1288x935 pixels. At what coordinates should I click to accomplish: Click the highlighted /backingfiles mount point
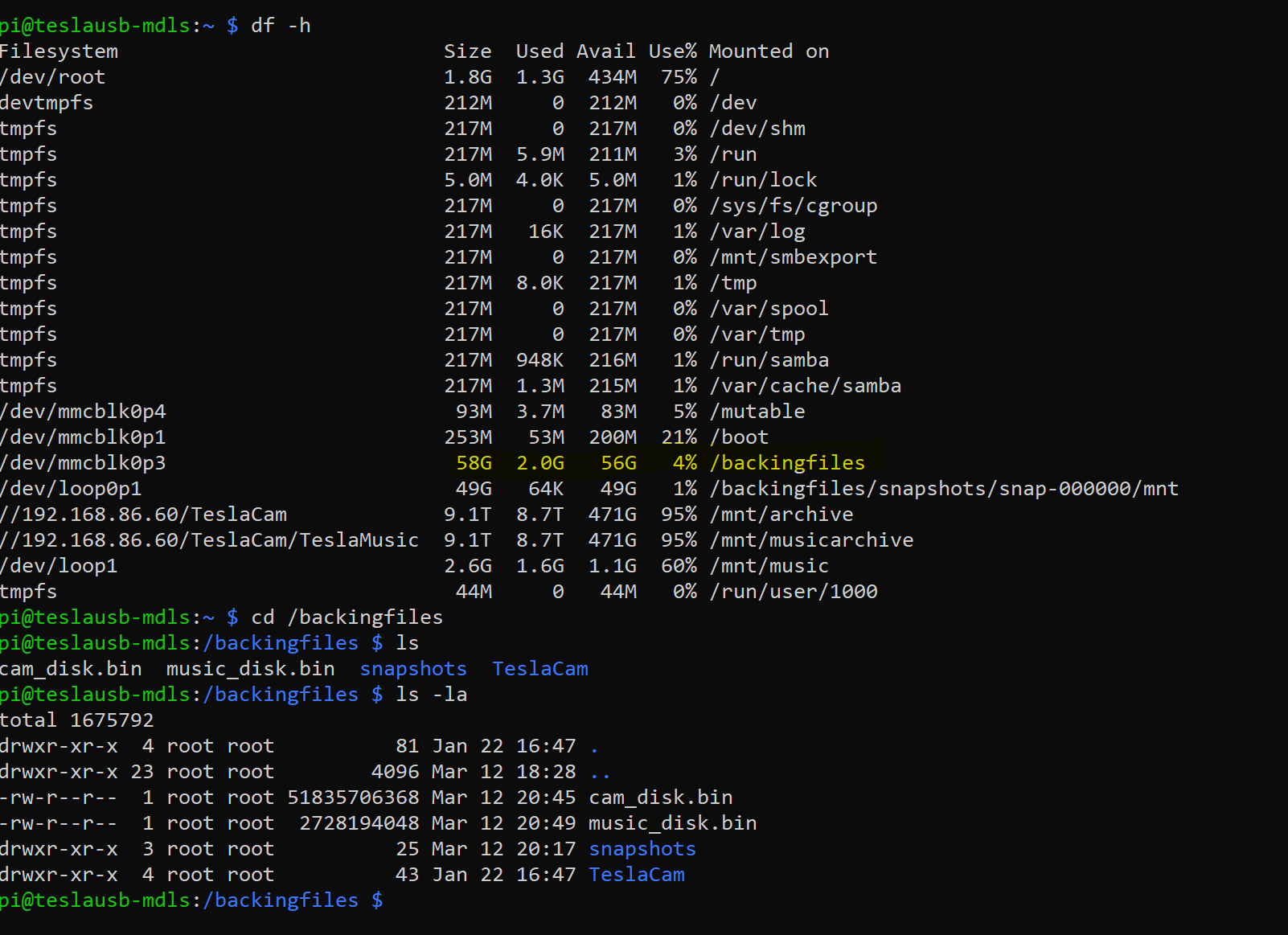tap(787, 462)
